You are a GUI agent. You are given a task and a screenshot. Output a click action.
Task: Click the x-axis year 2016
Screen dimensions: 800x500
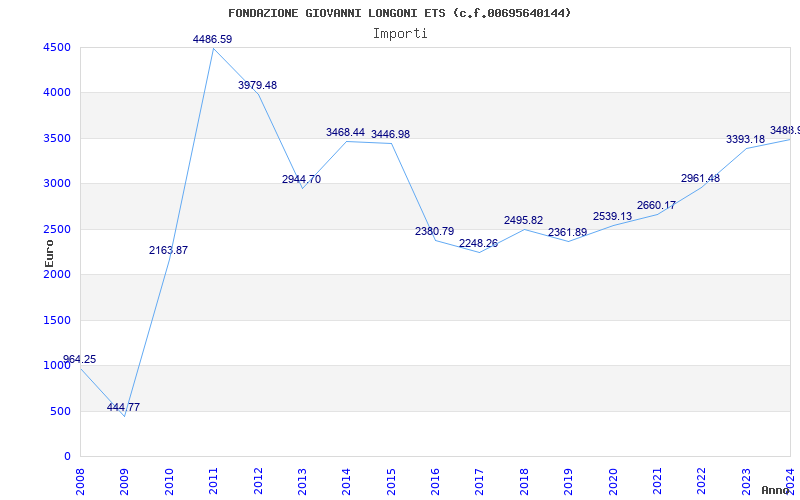click(x=435, y=481)
